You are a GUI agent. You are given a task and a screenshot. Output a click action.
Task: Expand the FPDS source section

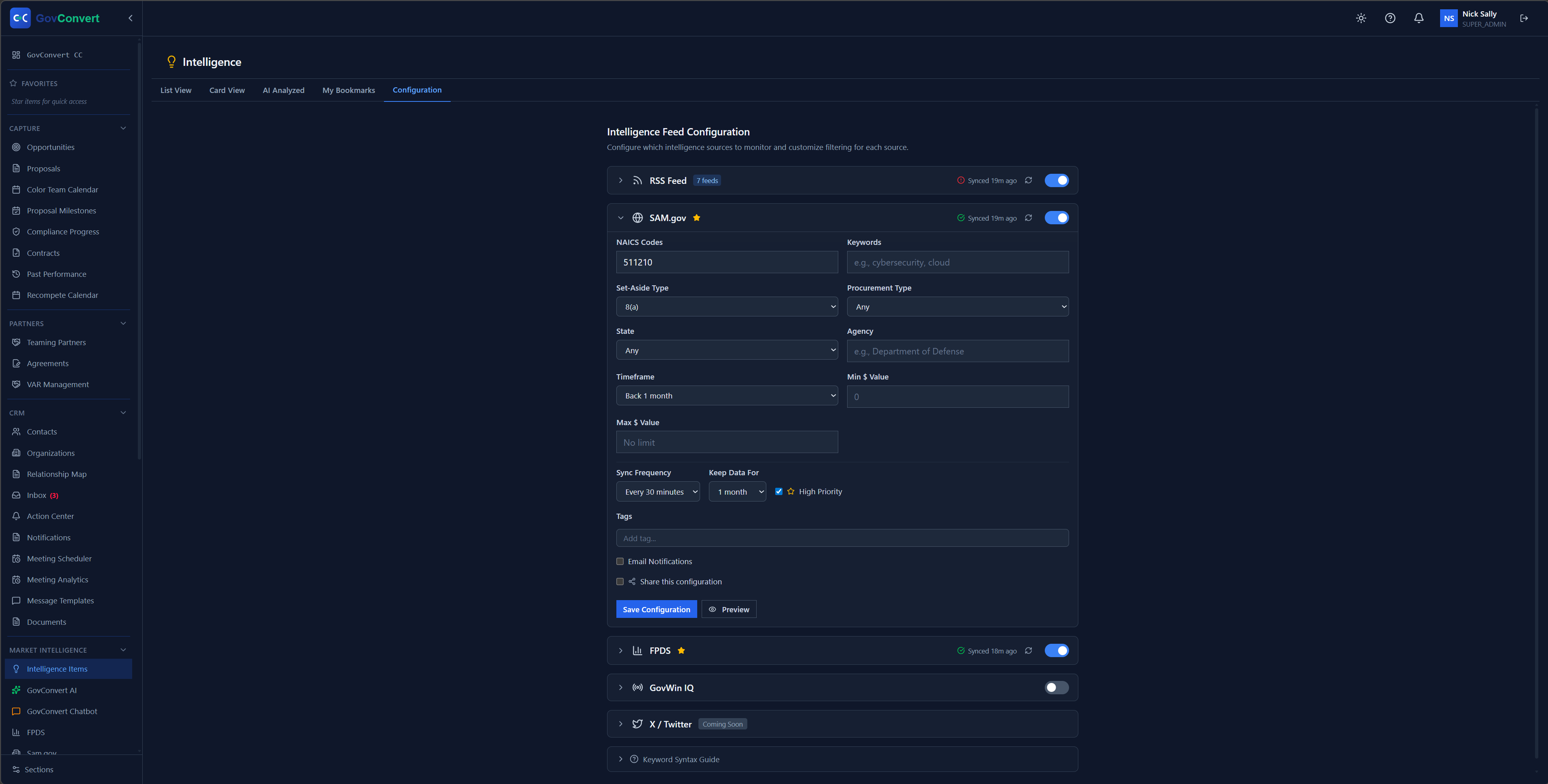pos(620,651)
